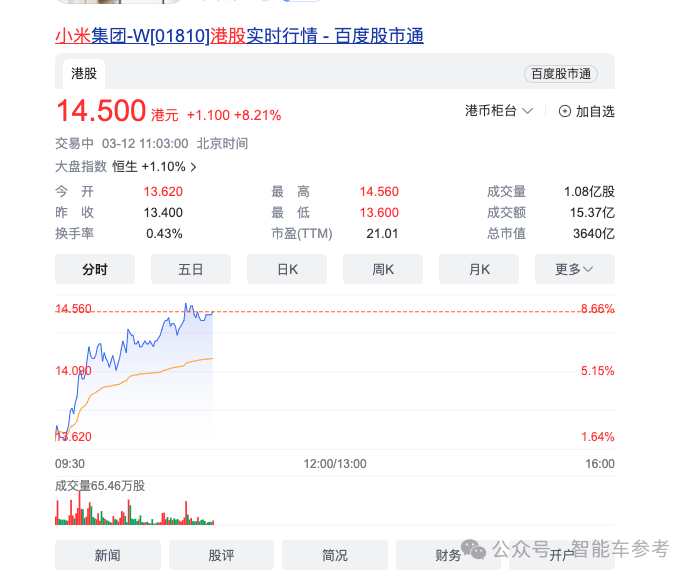Switch to the 分时 chart tab

95,269
